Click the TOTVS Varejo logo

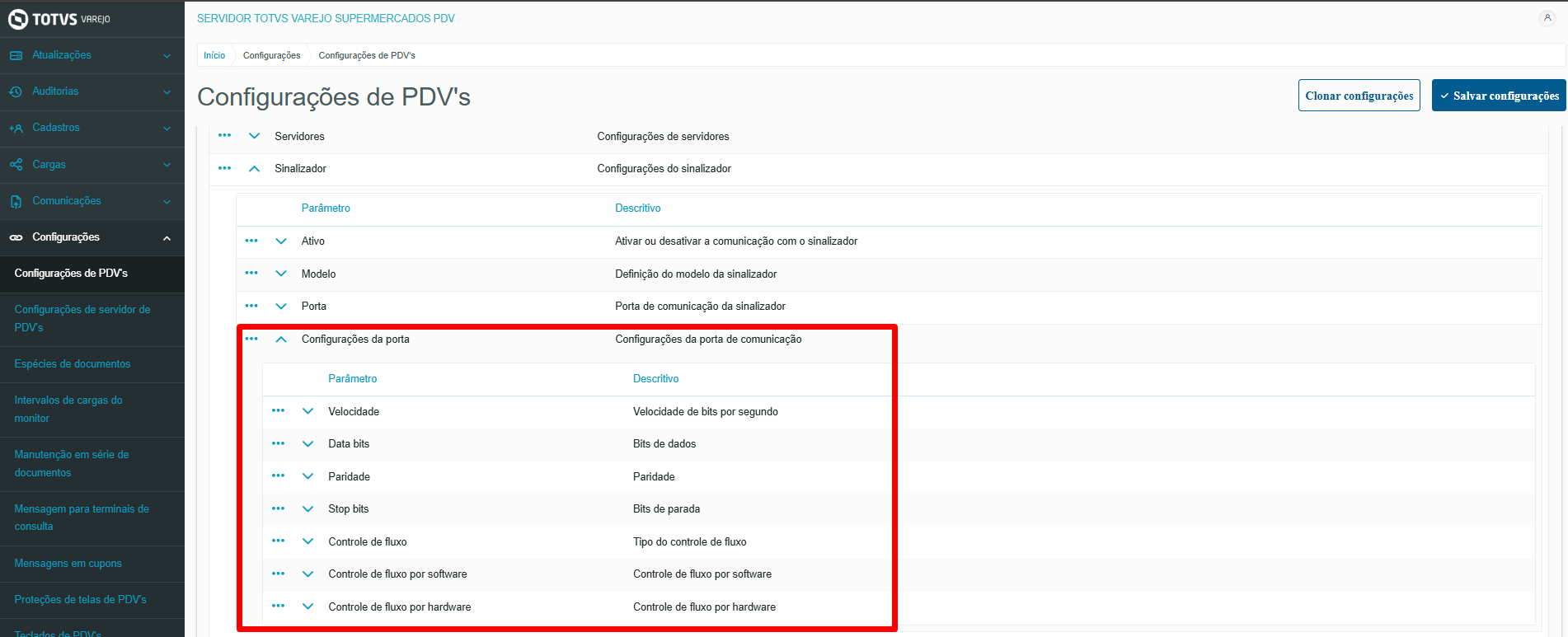[x=59, y=19]
